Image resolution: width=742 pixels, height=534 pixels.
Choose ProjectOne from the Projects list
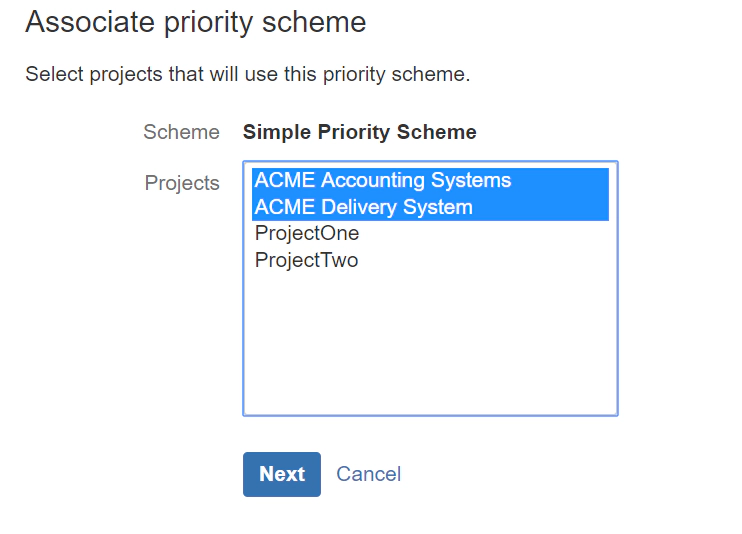307,234
